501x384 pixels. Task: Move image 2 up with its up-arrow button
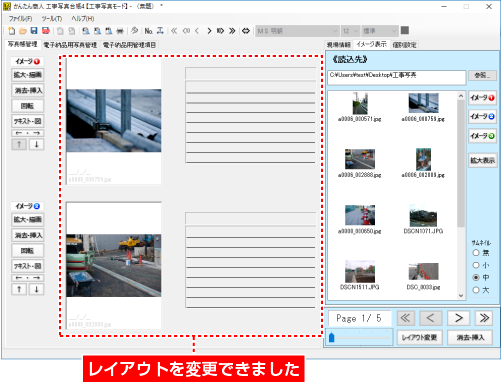pyautogui.click(x=19, y=289)
